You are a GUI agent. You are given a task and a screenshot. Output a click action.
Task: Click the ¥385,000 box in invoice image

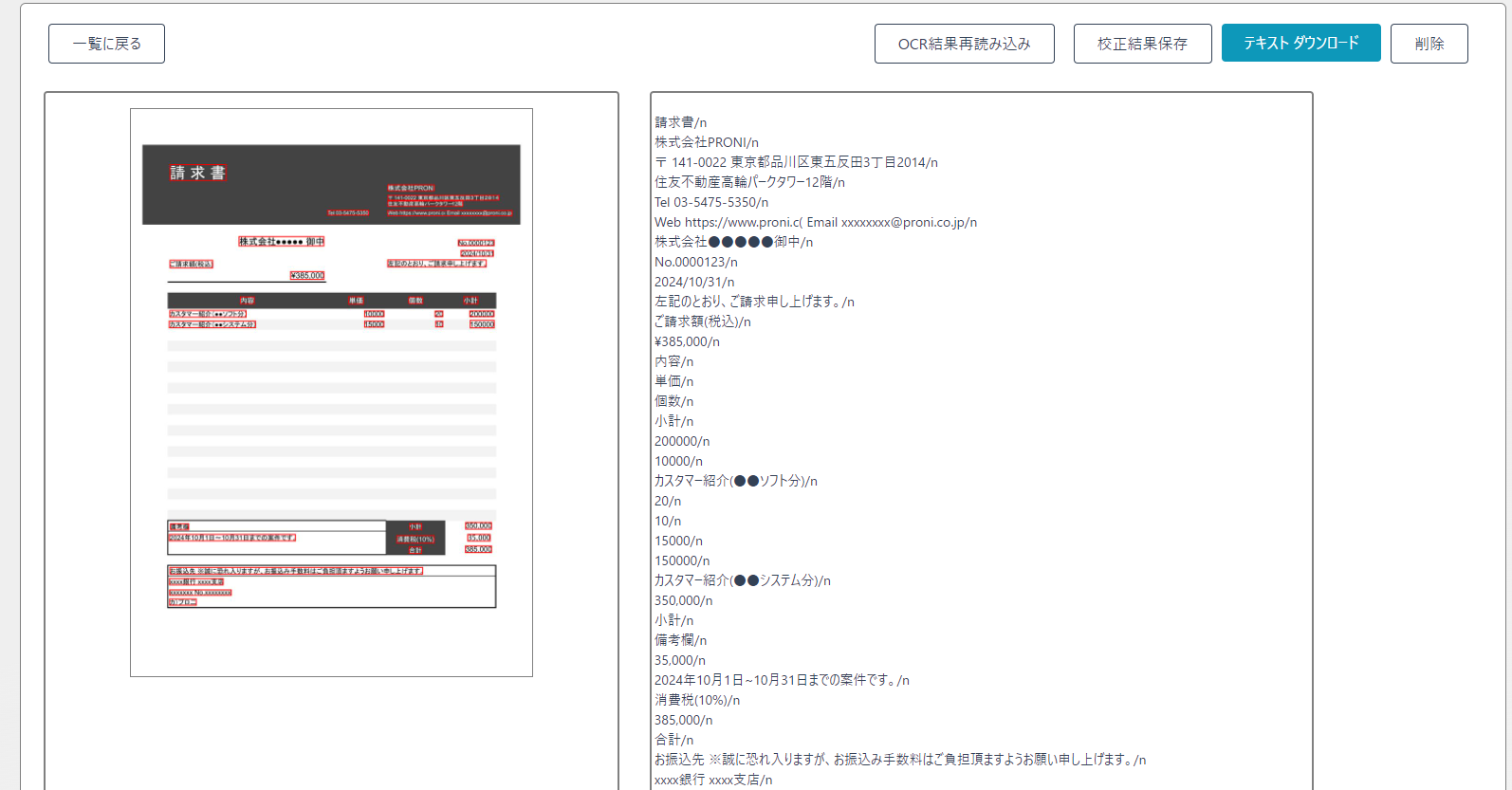click(307, 276)
